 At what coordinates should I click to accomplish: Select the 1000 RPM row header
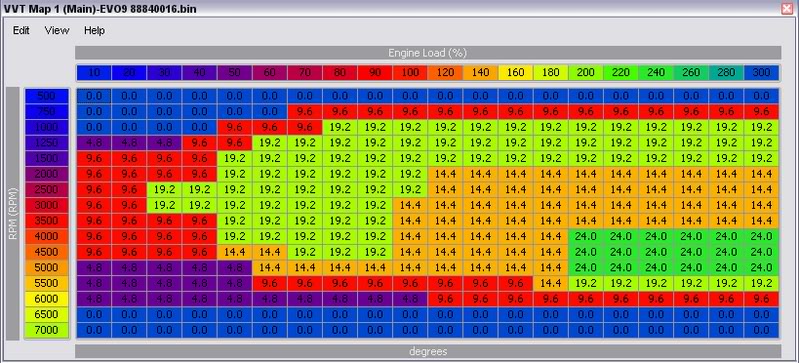(46, 127)
